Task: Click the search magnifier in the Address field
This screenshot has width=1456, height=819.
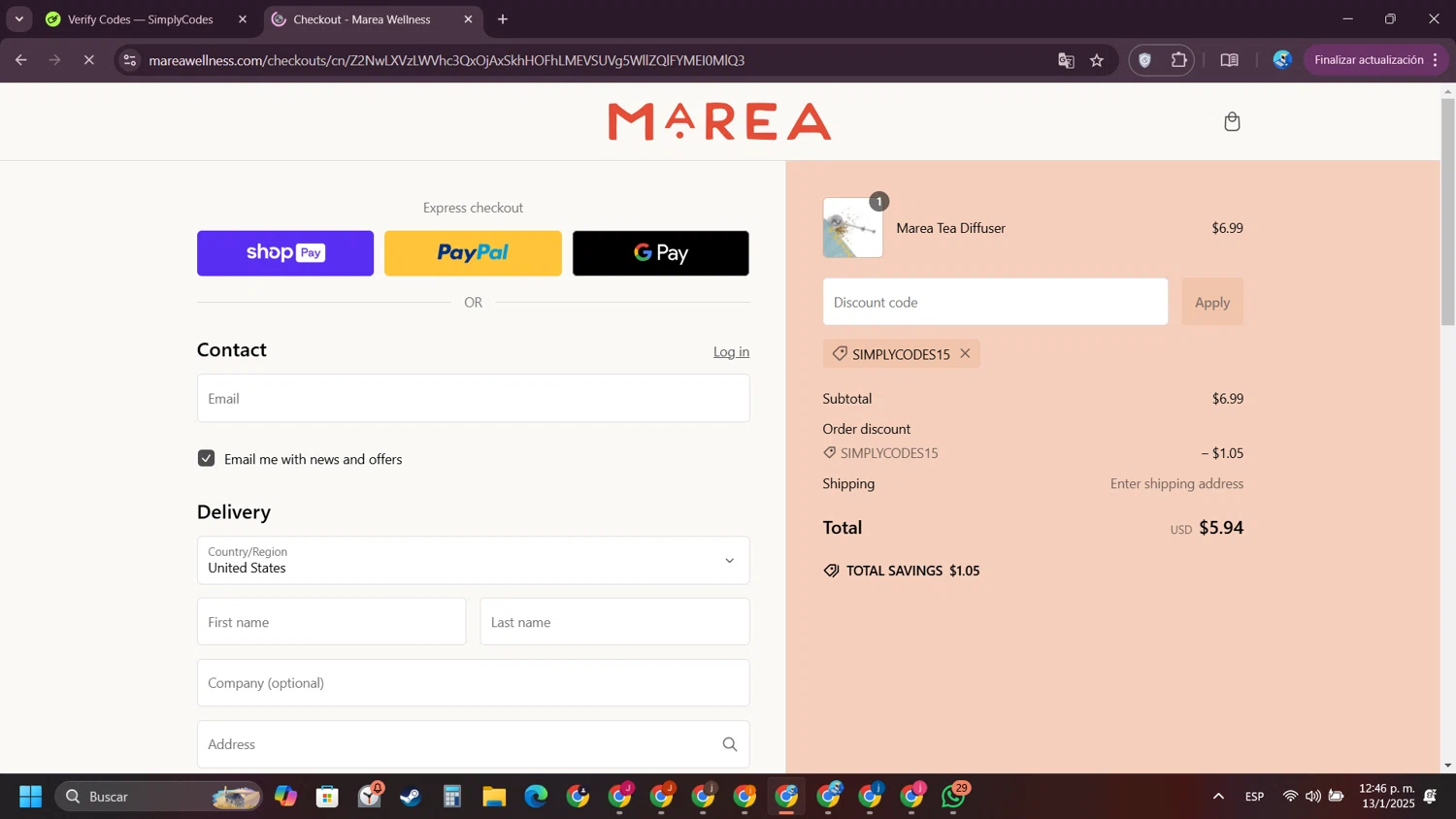Action: click(x=730, y=744)
